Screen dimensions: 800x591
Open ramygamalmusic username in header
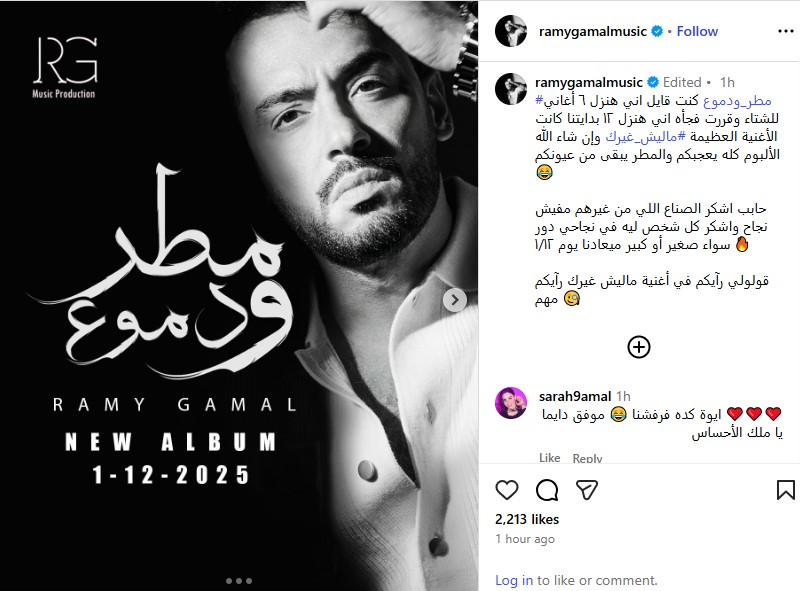click(592, 31)
